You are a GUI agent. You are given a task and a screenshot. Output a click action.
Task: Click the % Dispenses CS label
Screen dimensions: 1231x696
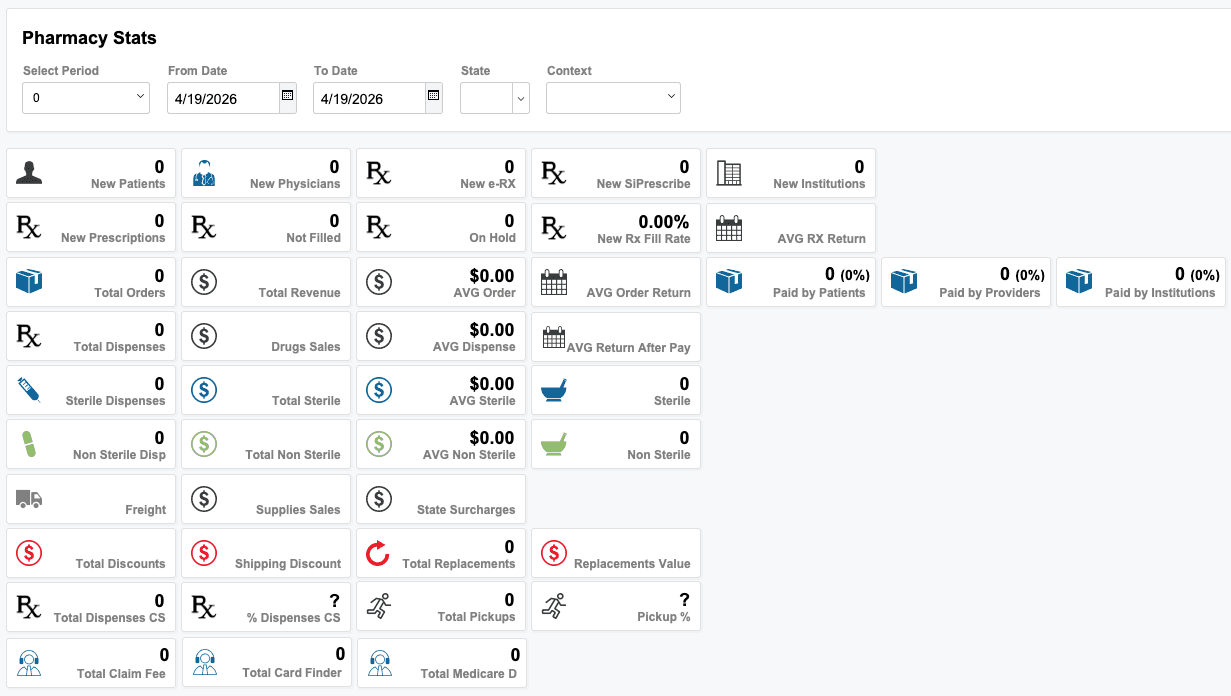(x=294, y=618)
